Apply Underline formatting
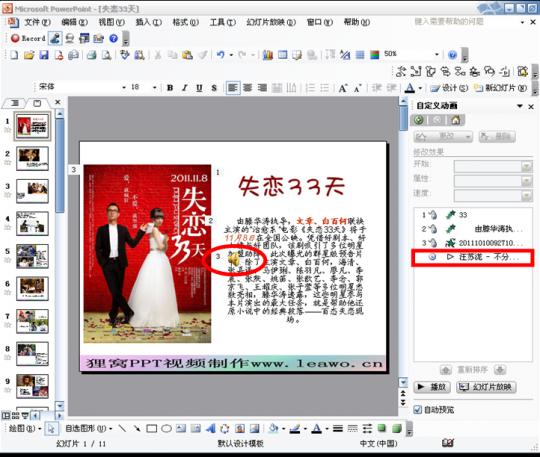540x457 pixels. (x=199, y=88)
